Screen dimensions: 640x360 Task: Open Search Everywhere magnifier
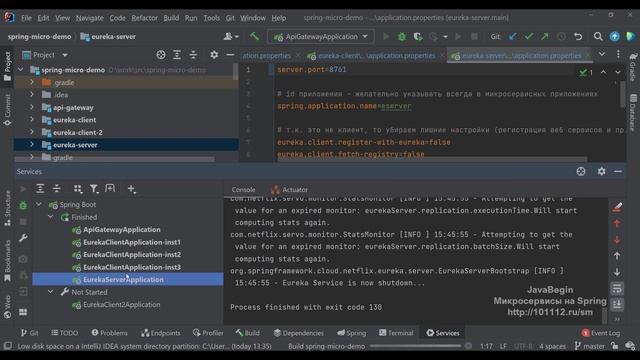pos(598,37)
